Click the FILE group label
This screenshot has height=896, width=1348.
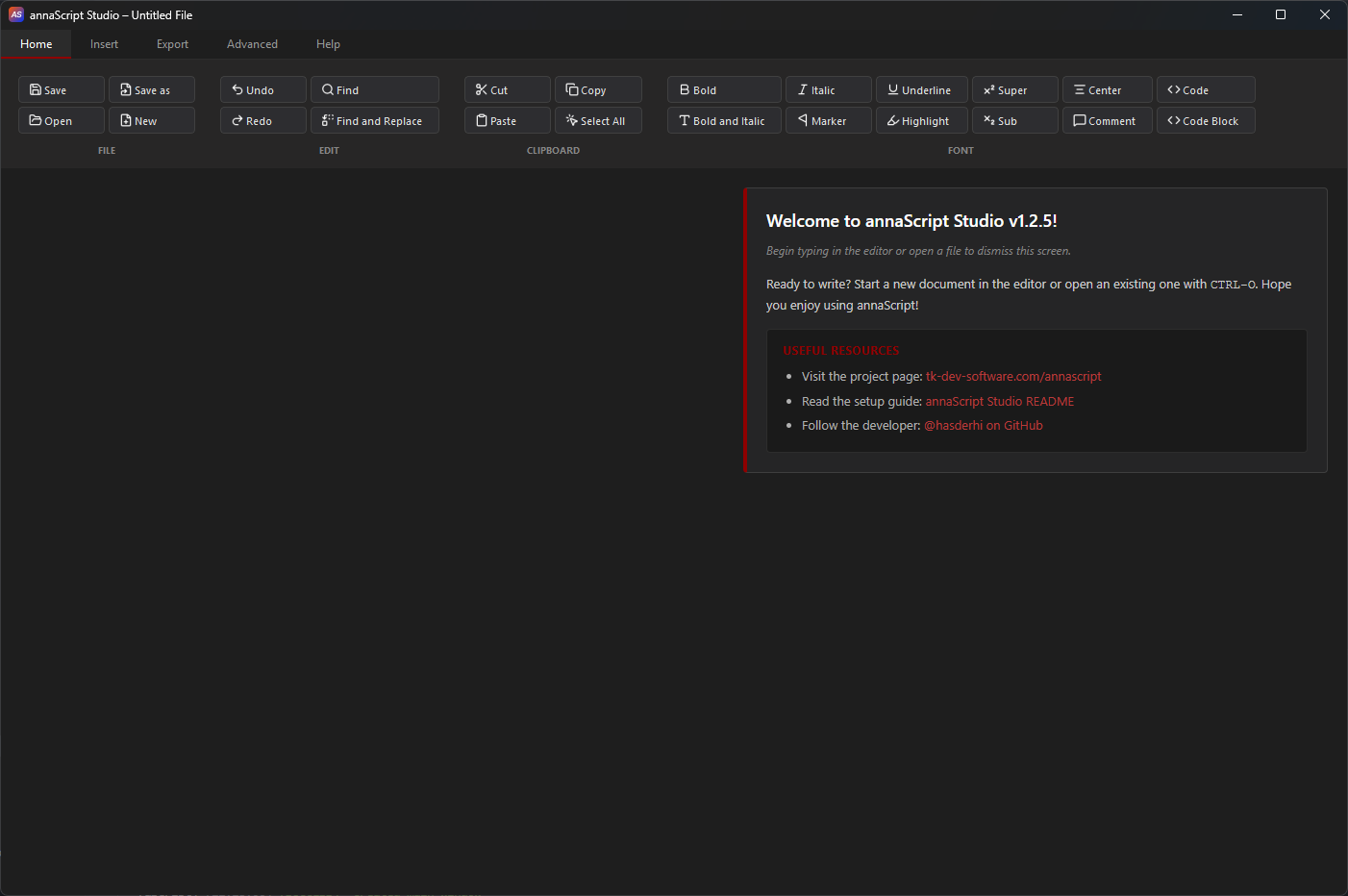[107, 151]
